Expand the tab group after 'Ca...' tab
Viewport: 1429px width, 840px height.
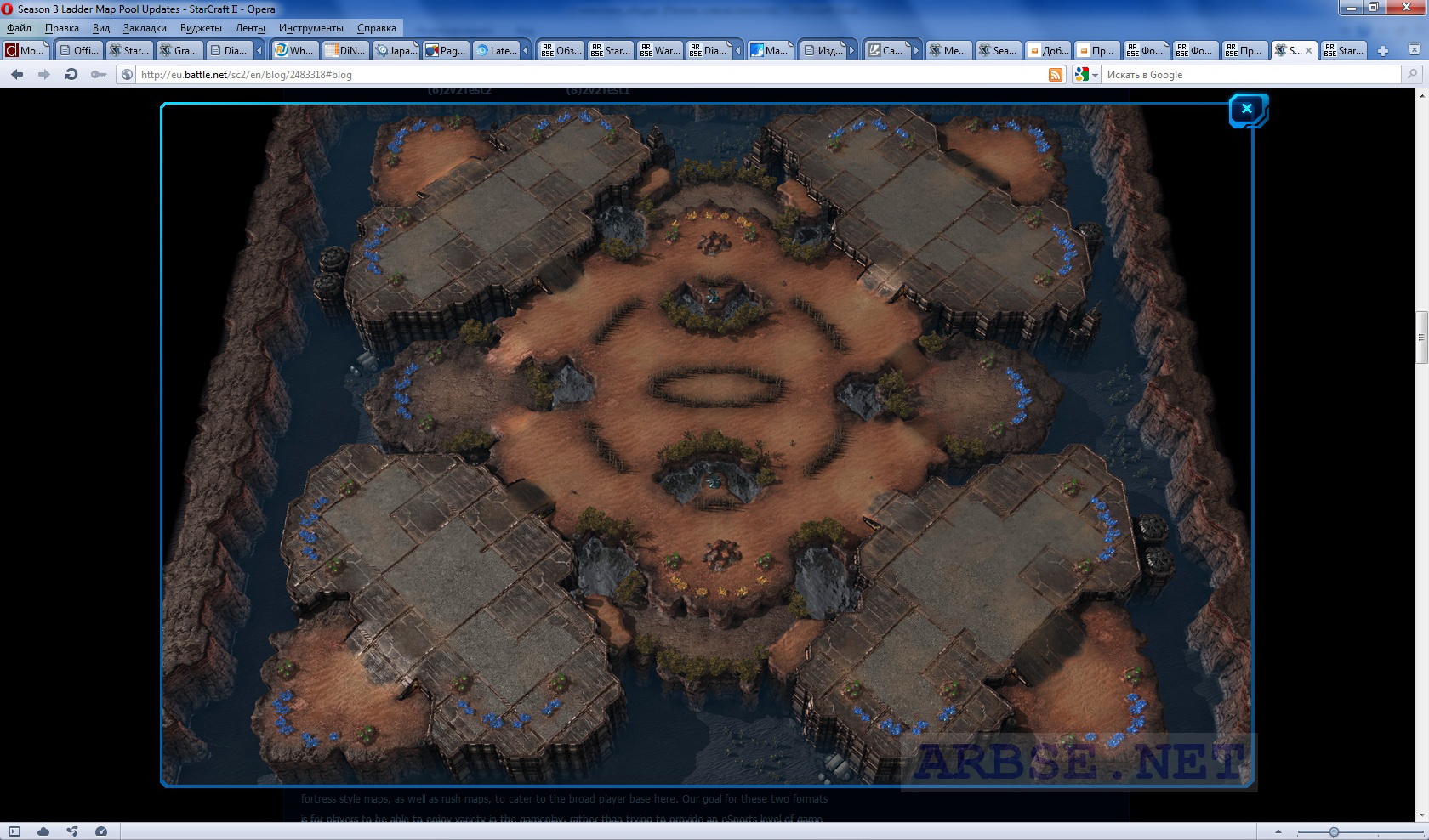click(915, 50)
